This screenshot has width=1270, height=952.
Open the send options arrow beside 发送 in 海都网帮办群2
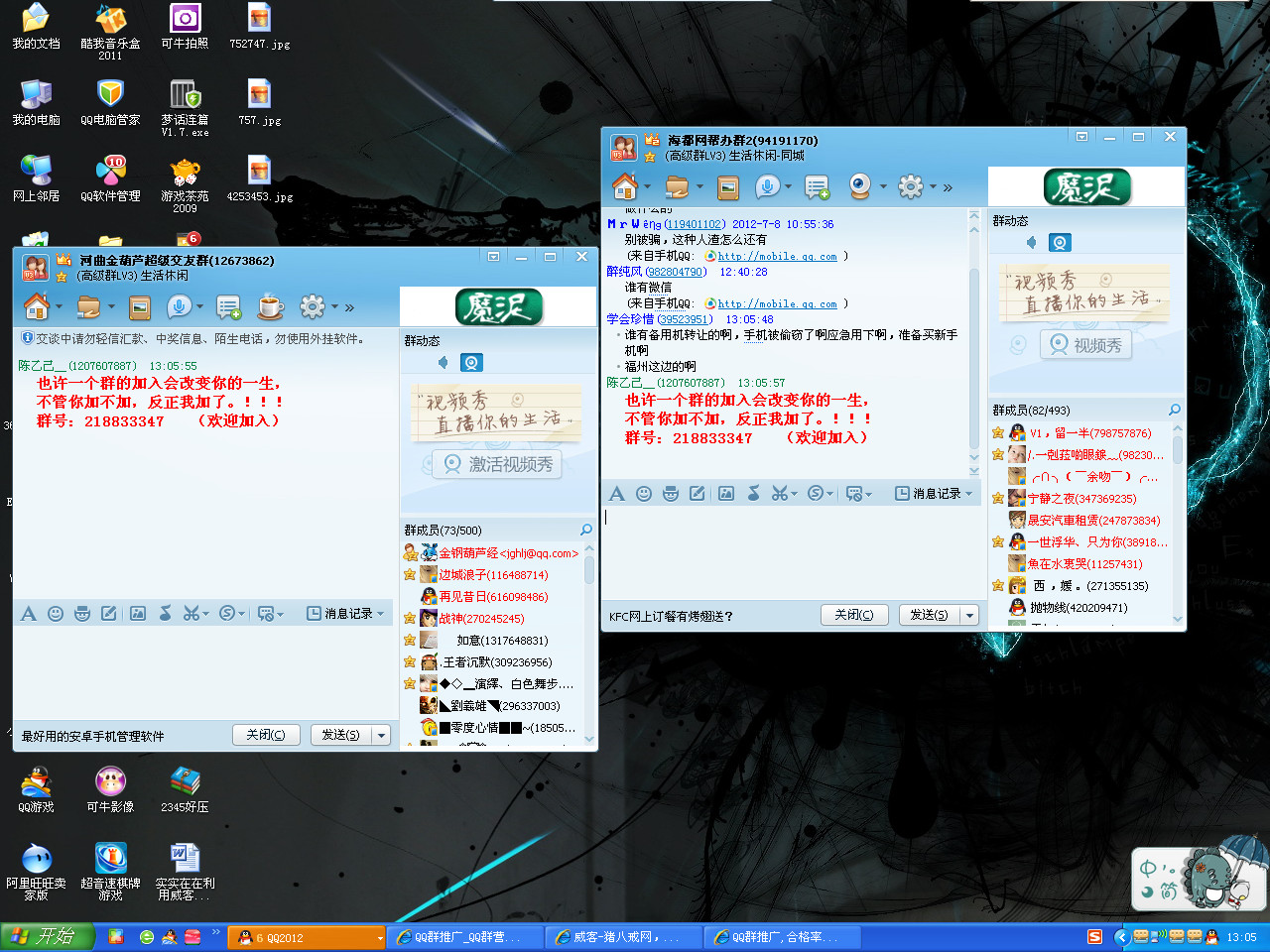pos(969,616)
